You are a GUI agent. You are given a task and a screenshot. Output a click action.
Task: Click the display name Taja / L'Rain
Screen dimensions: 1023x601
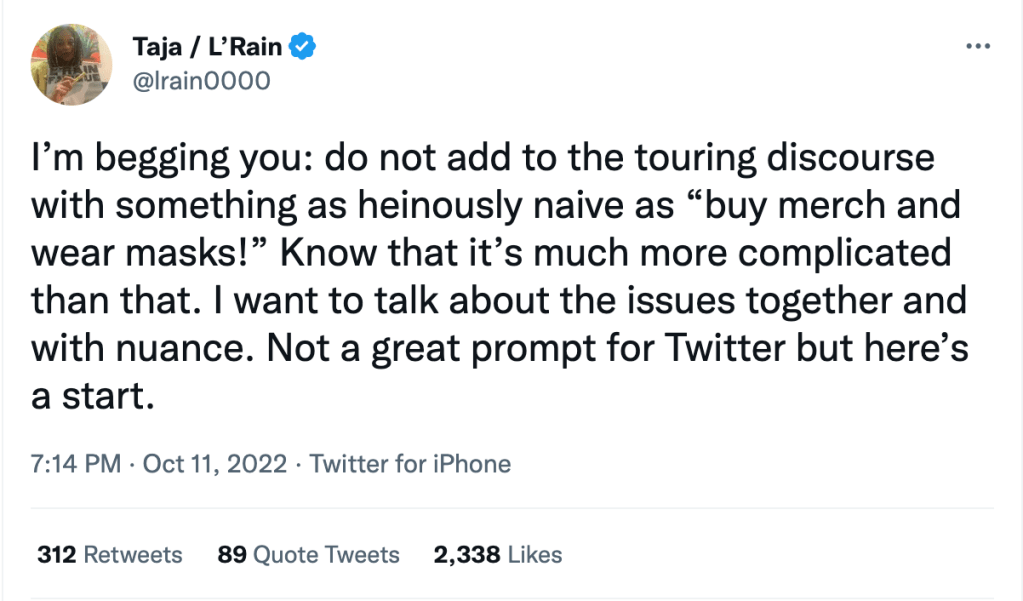click(x=207, y=46)
